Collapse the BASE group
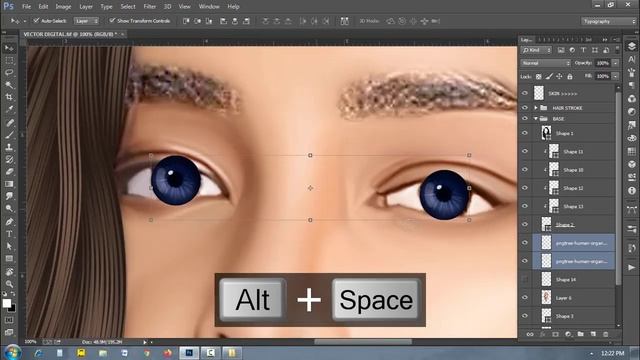 tap(536, 119)
